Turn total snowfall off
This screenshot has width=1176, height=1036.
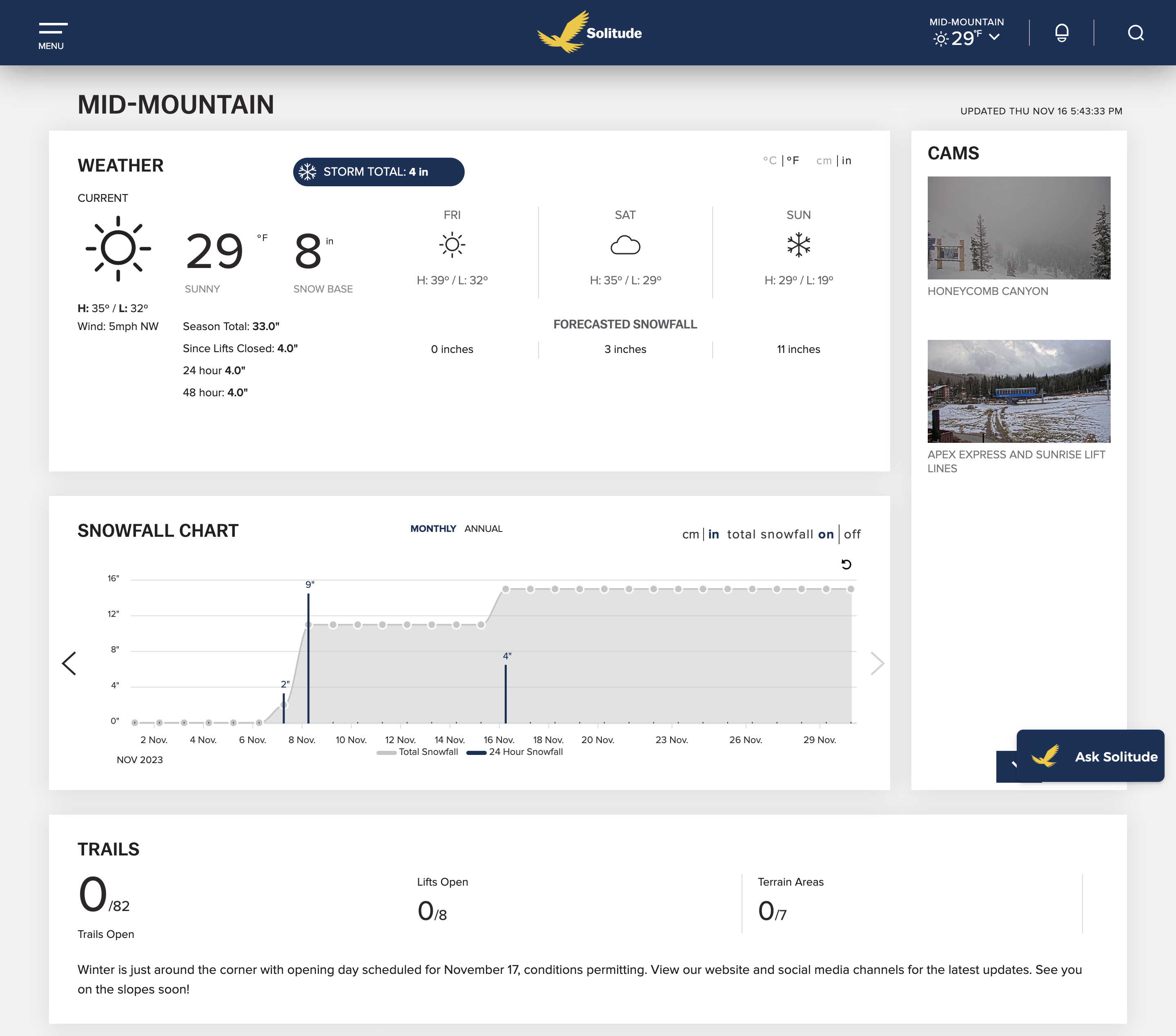(852, 534)
